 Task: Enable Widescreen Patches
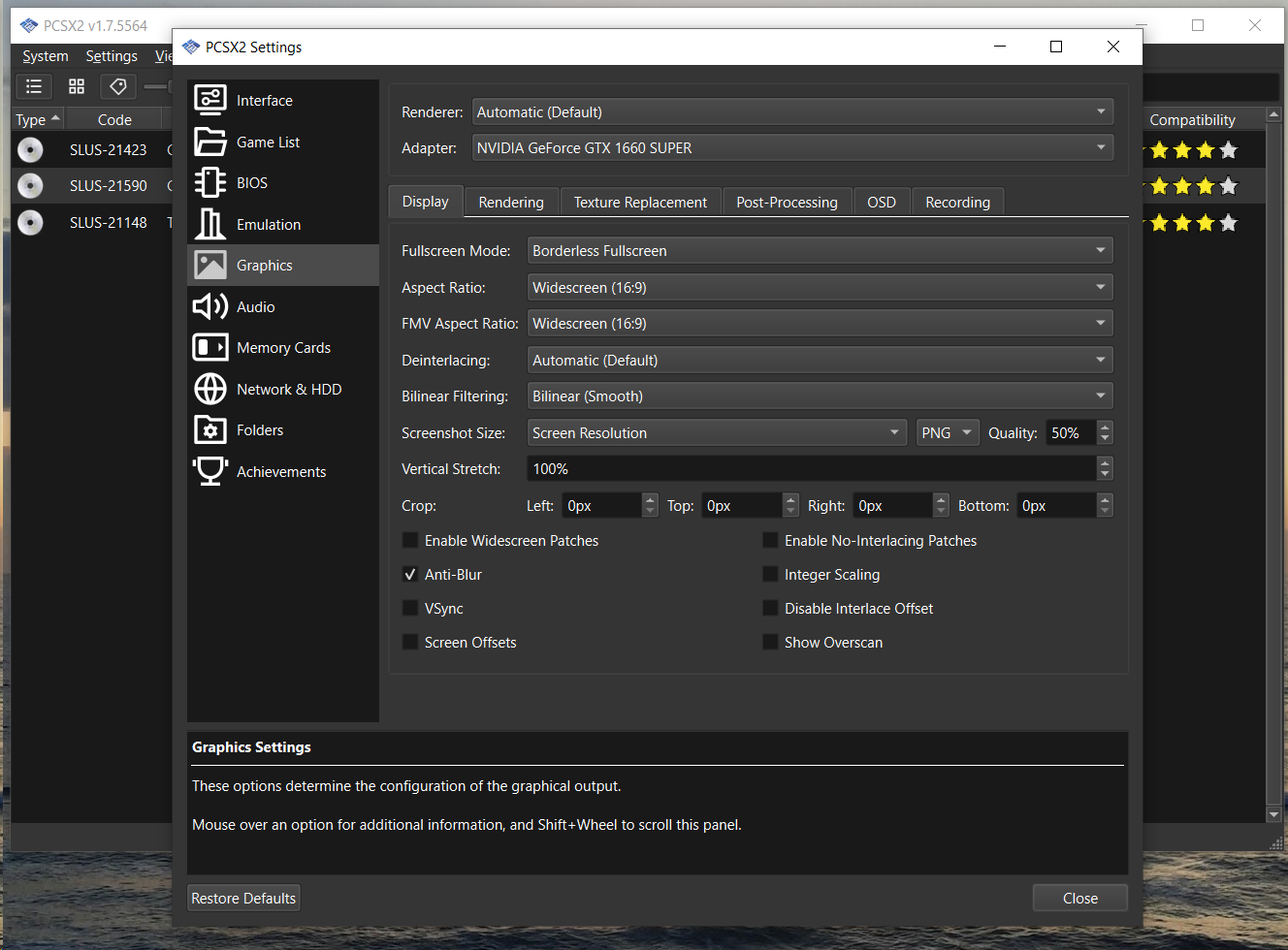point(410,540)
